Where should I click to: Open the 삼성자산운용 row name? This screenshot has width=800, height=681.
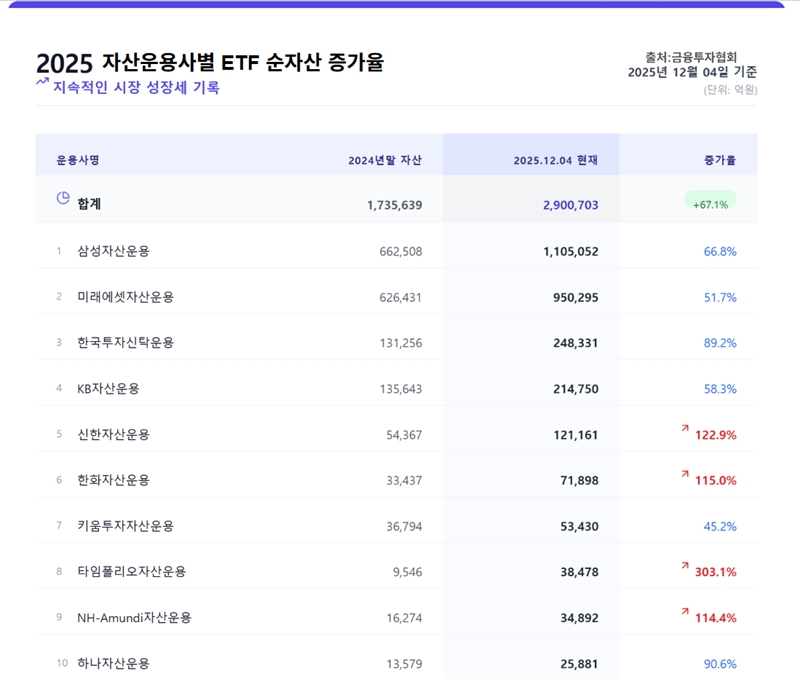point(113,251)
